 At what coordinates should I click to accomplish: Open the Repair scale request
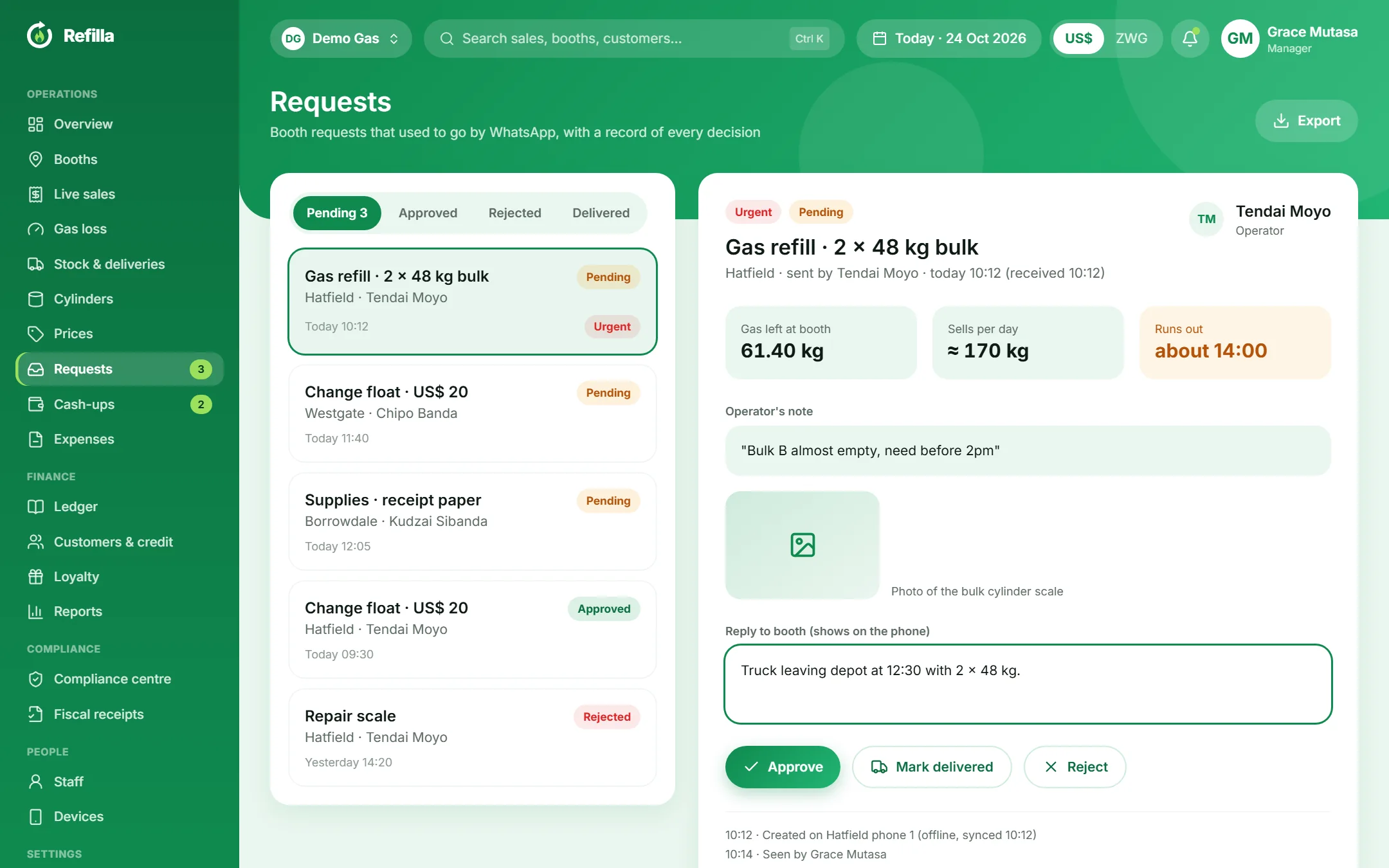point(473,737)
